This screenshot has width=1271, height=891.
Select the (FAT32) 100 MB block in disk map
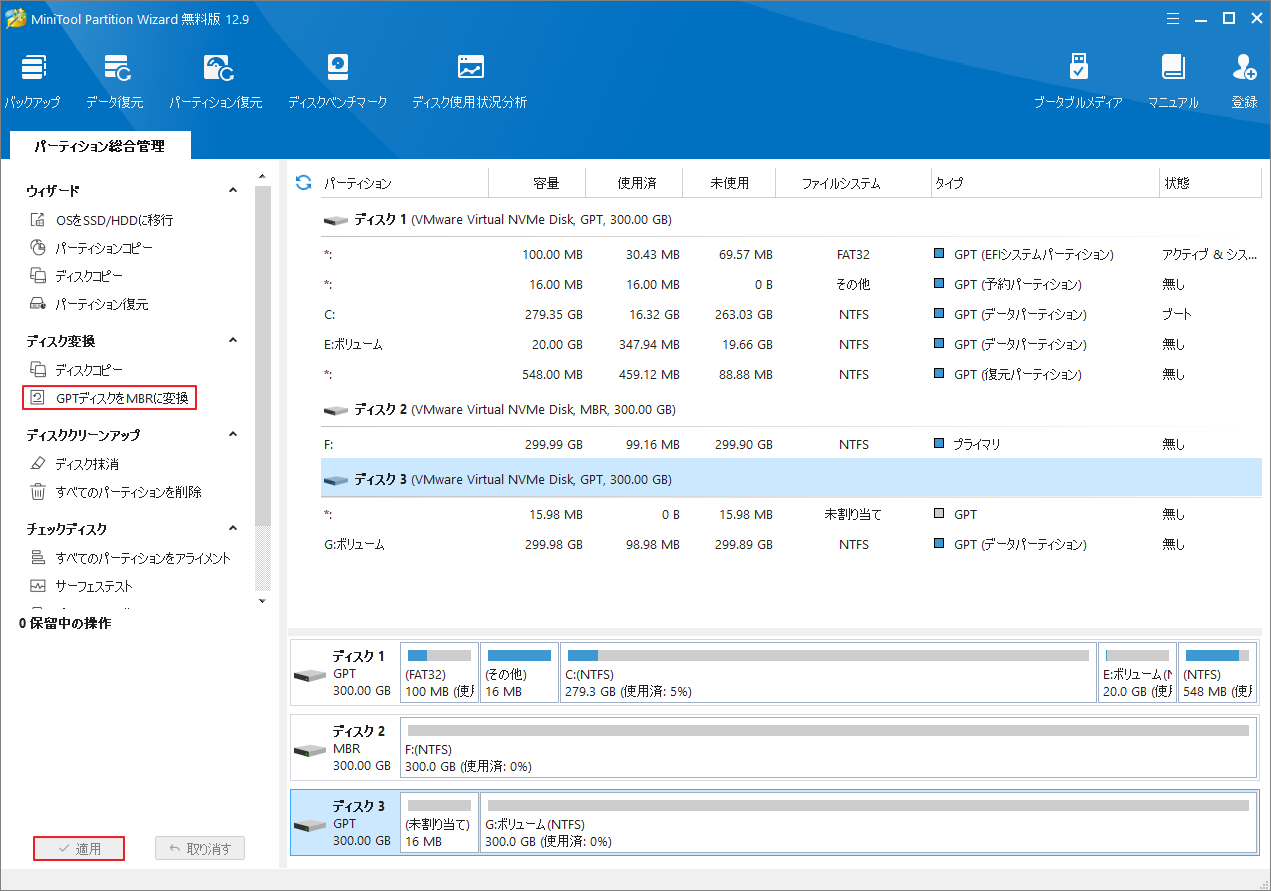pyautogui.click(x=439, y=673)
